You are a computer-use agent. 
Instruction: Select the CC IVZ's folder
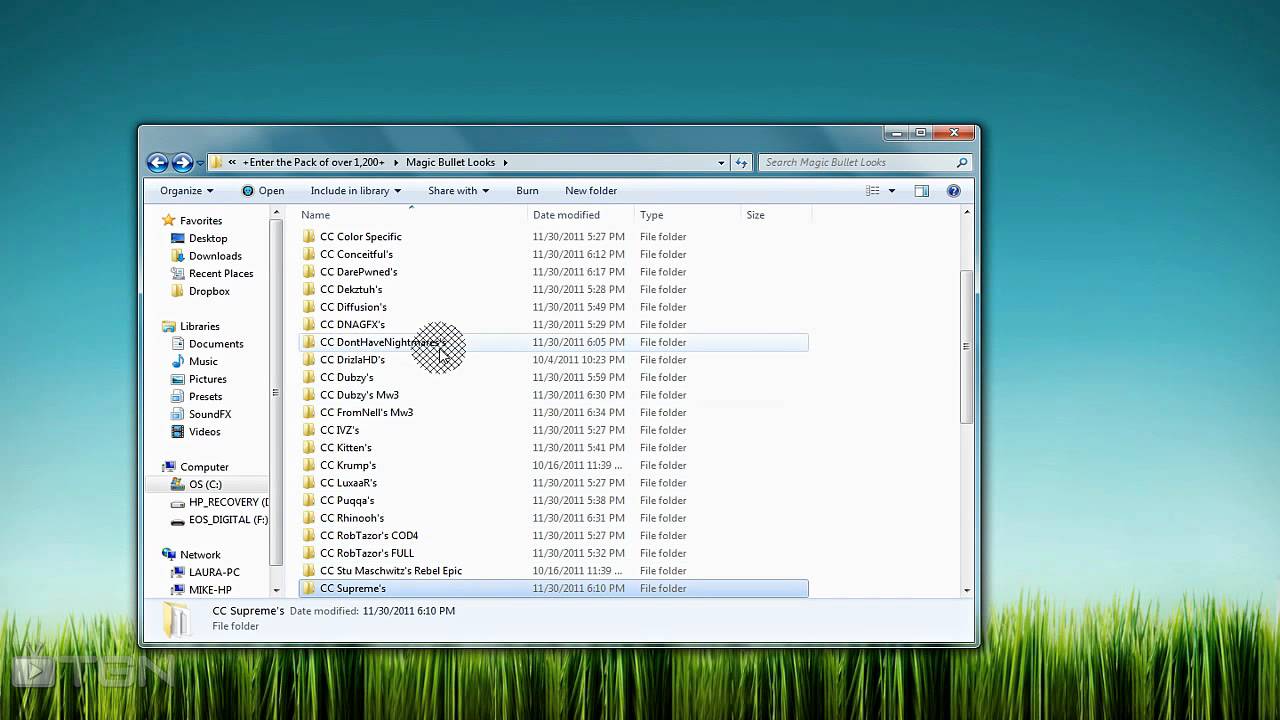pyautogui.click(x=553, y=430)
